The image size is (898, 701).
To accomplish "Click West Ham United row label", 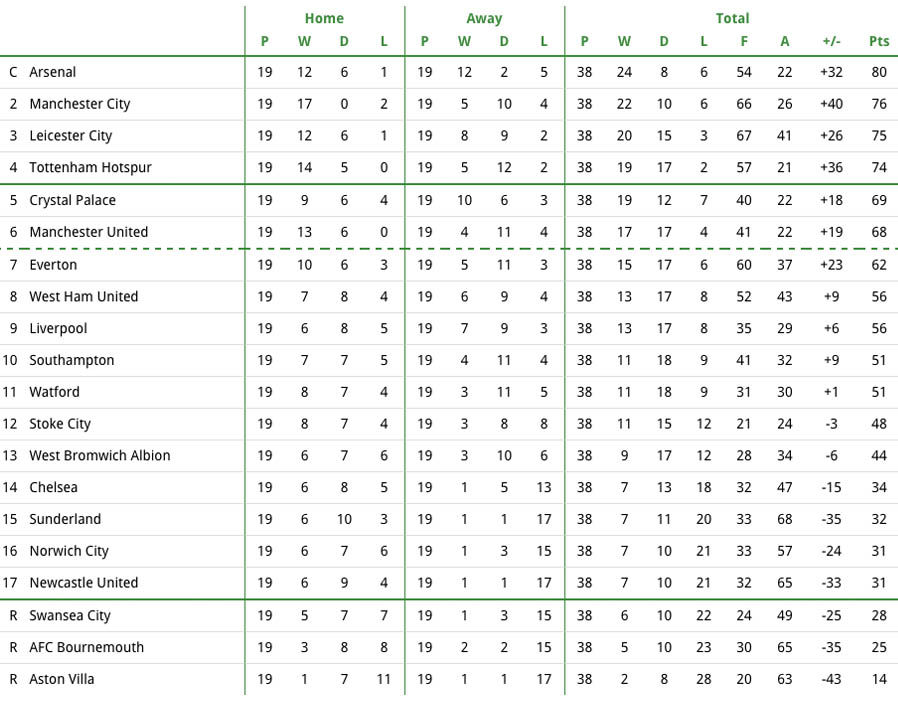I will pos(84,297).
